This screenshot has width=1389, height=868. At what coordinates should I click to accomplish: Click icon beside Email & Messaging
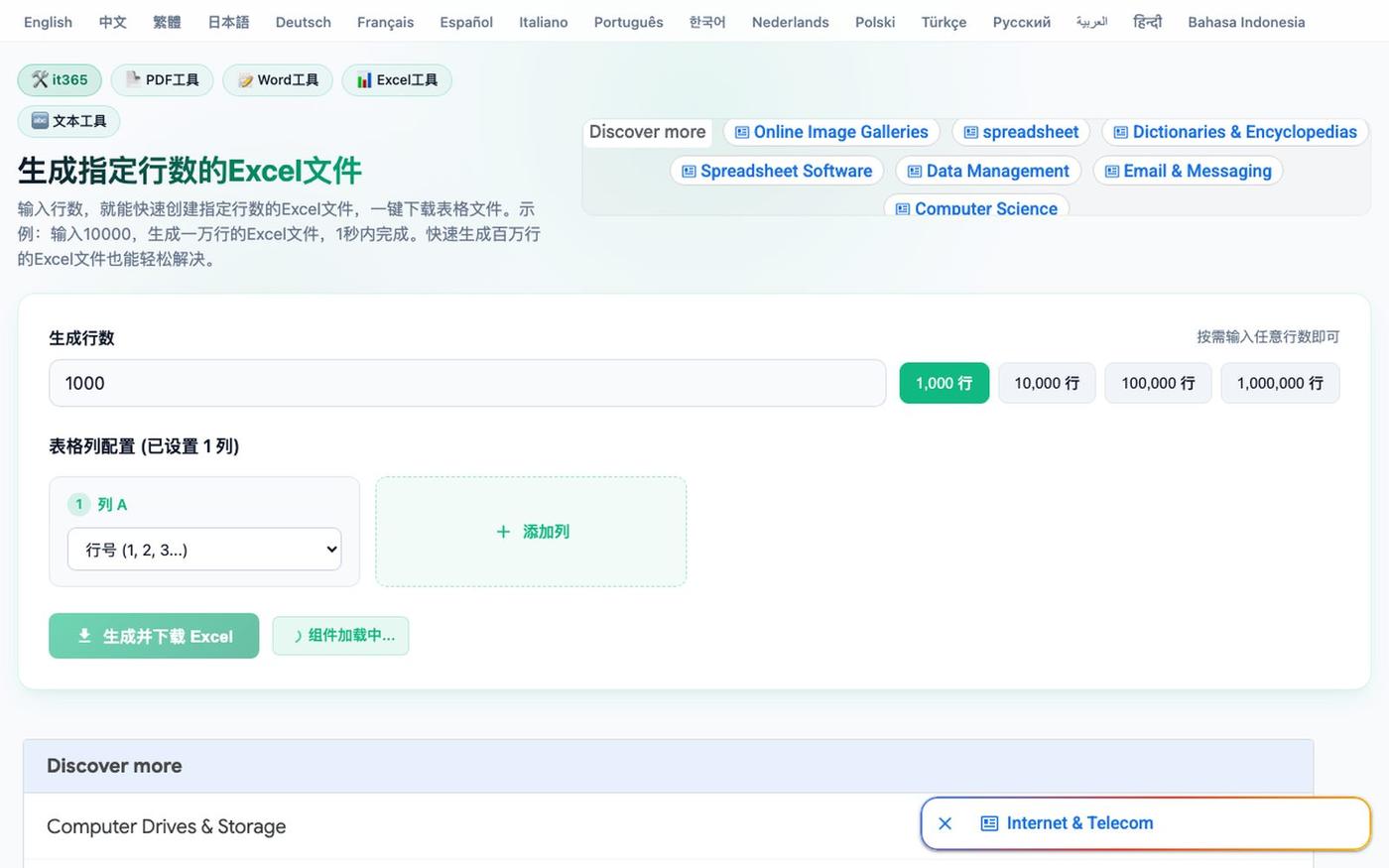pos(1112,171)
